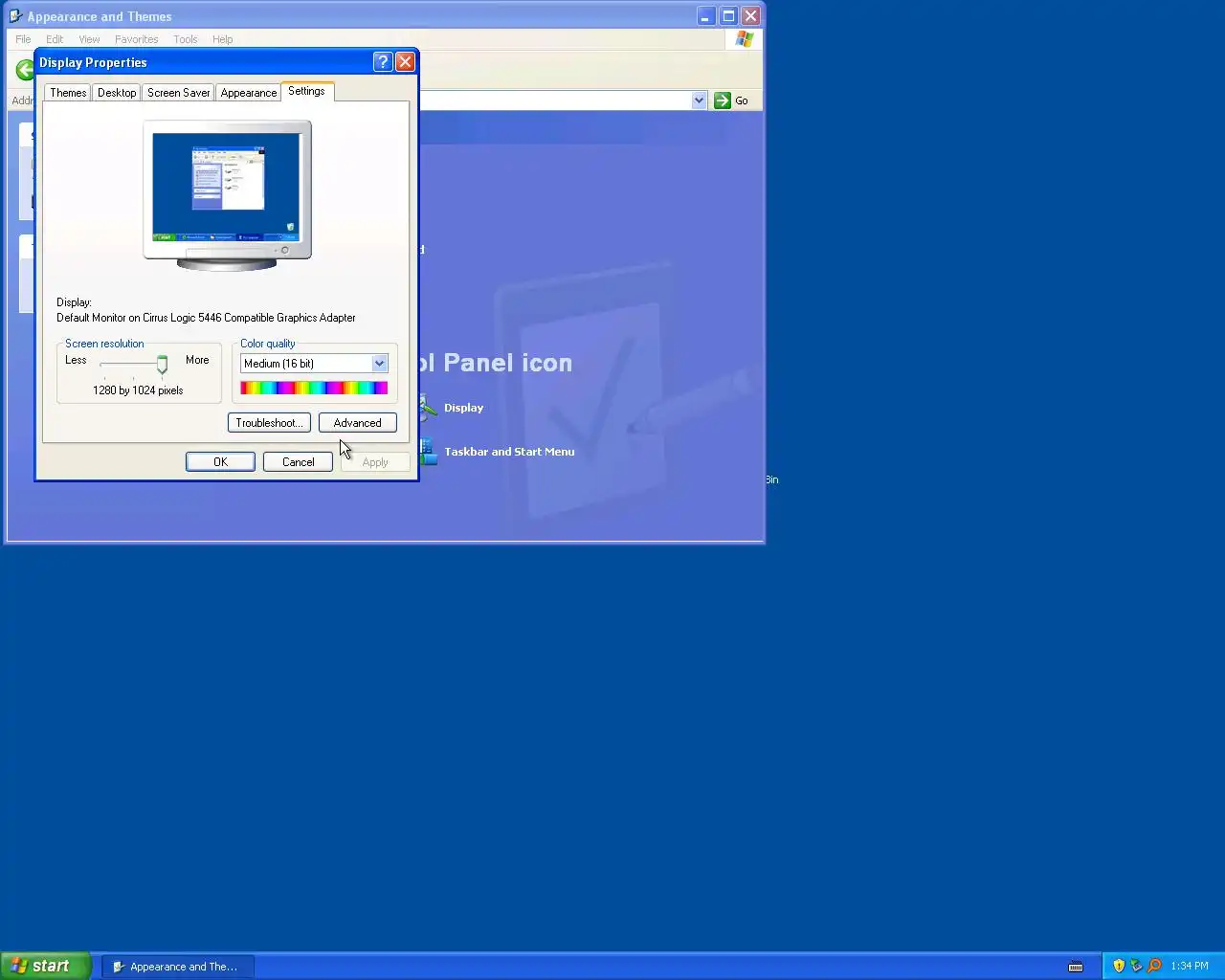
Task: Minimize the Appearance and Themes window
Action: [705, 16]
